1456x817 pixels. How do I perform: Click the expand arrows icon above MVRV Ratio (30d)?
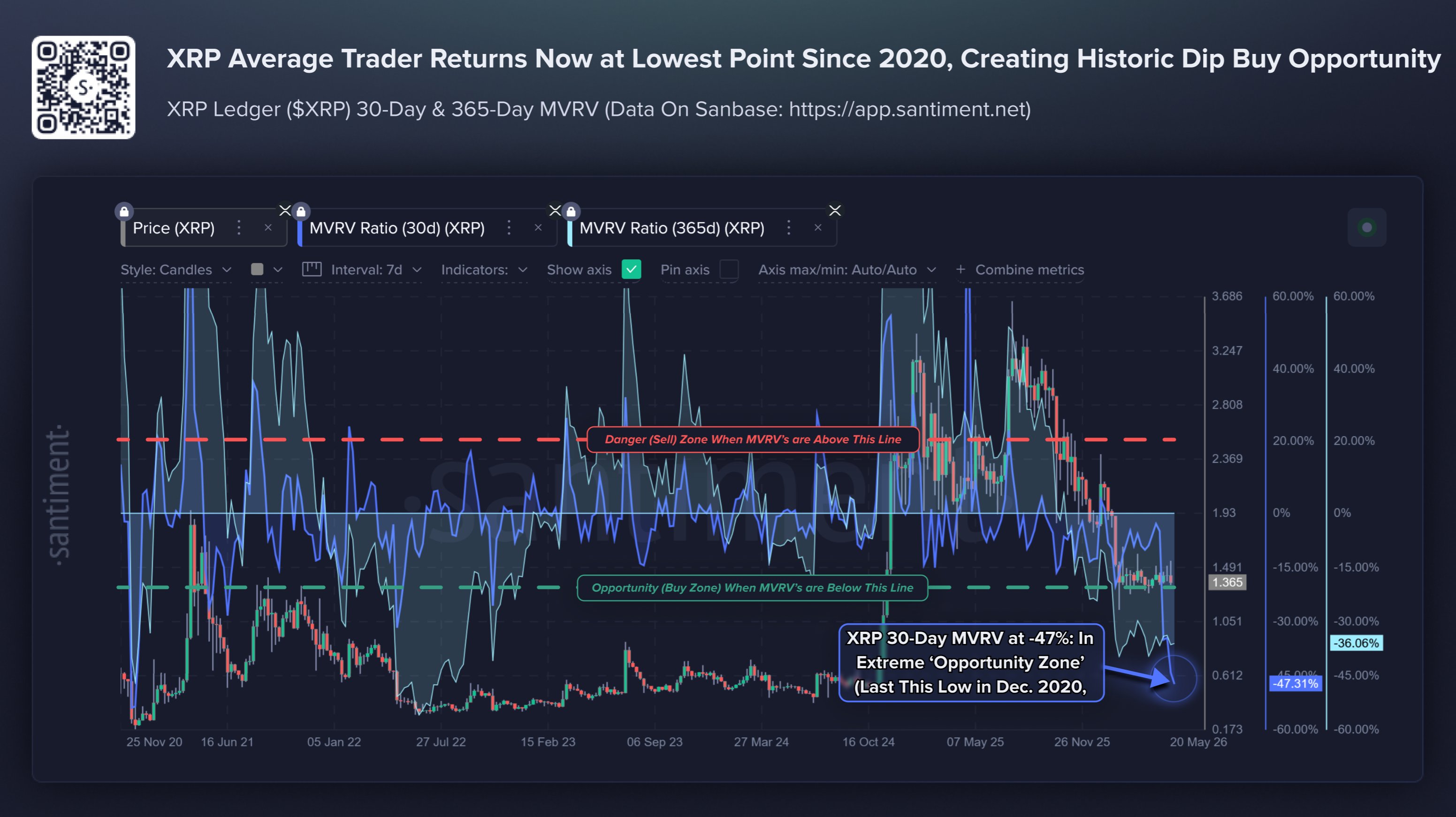point(555,210)
